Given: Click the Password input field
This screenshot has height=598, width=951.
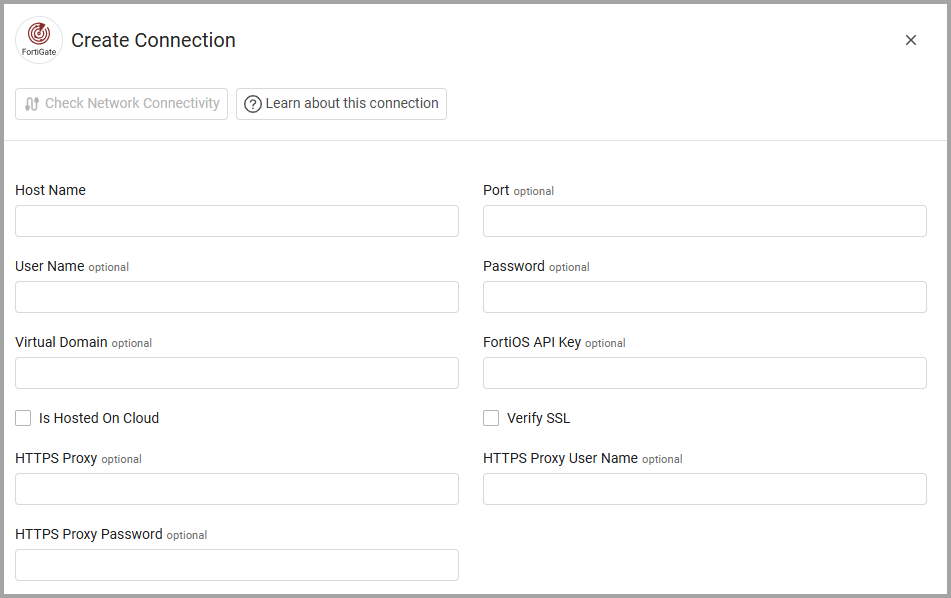Looking at the screenshot, I should pos(705,297).
